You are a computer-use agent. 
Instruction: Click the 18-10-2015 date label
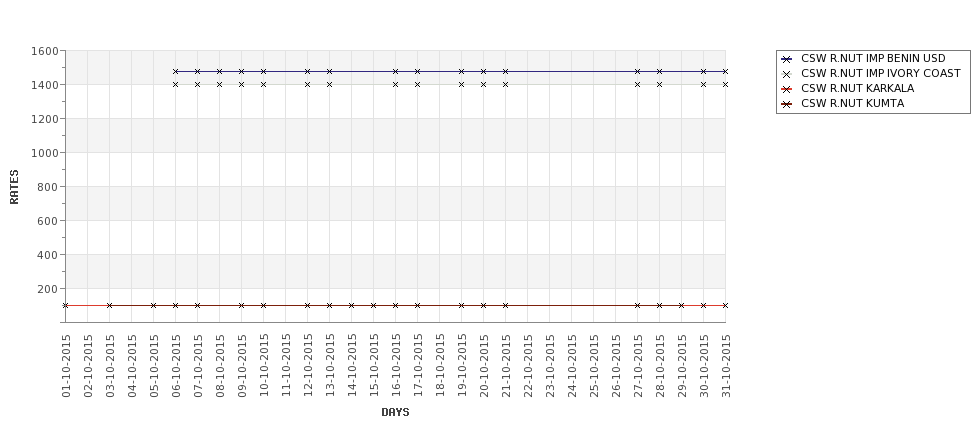click(x=440, y=366)
